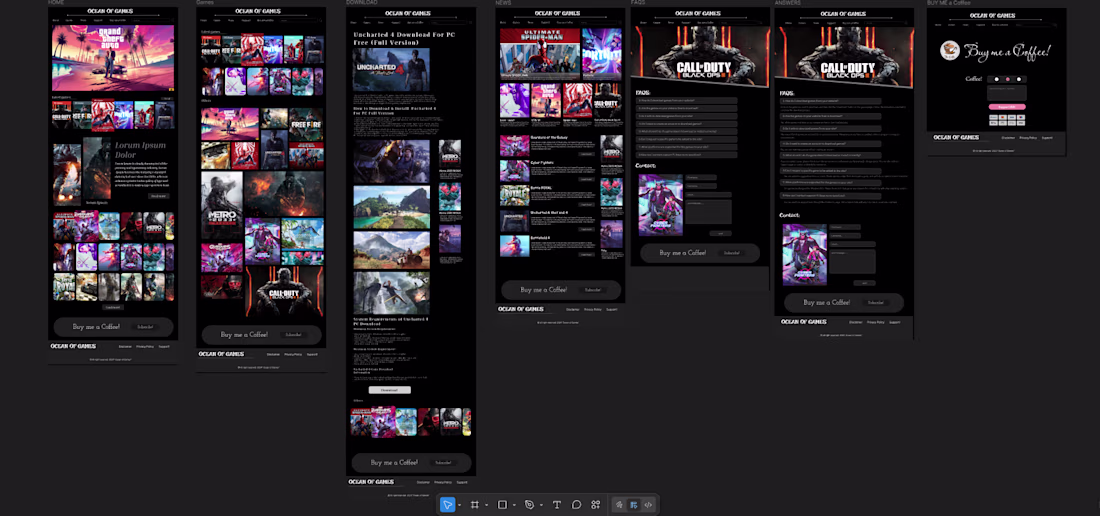Image resolution: width=1100 pixels, height=516 pixels.
Task: Select the Rectangle shape tool
Action: (502, 505)
